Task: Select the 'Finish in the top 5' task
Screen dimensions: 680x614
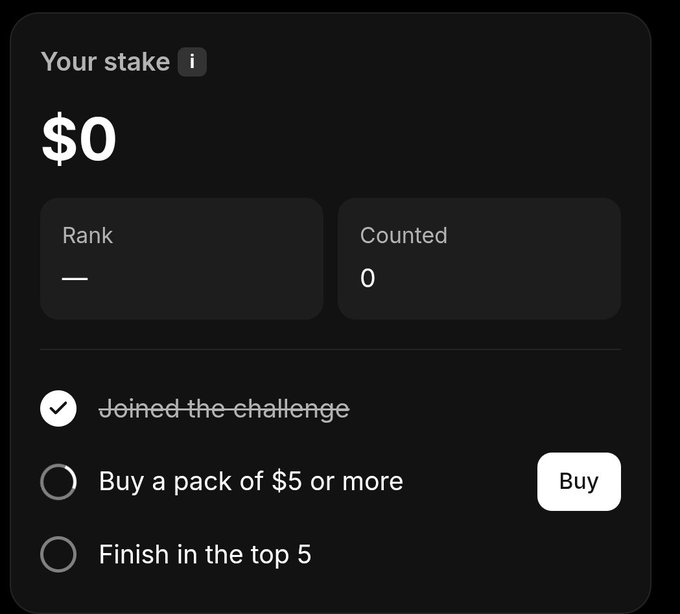Action: (205, 554)
